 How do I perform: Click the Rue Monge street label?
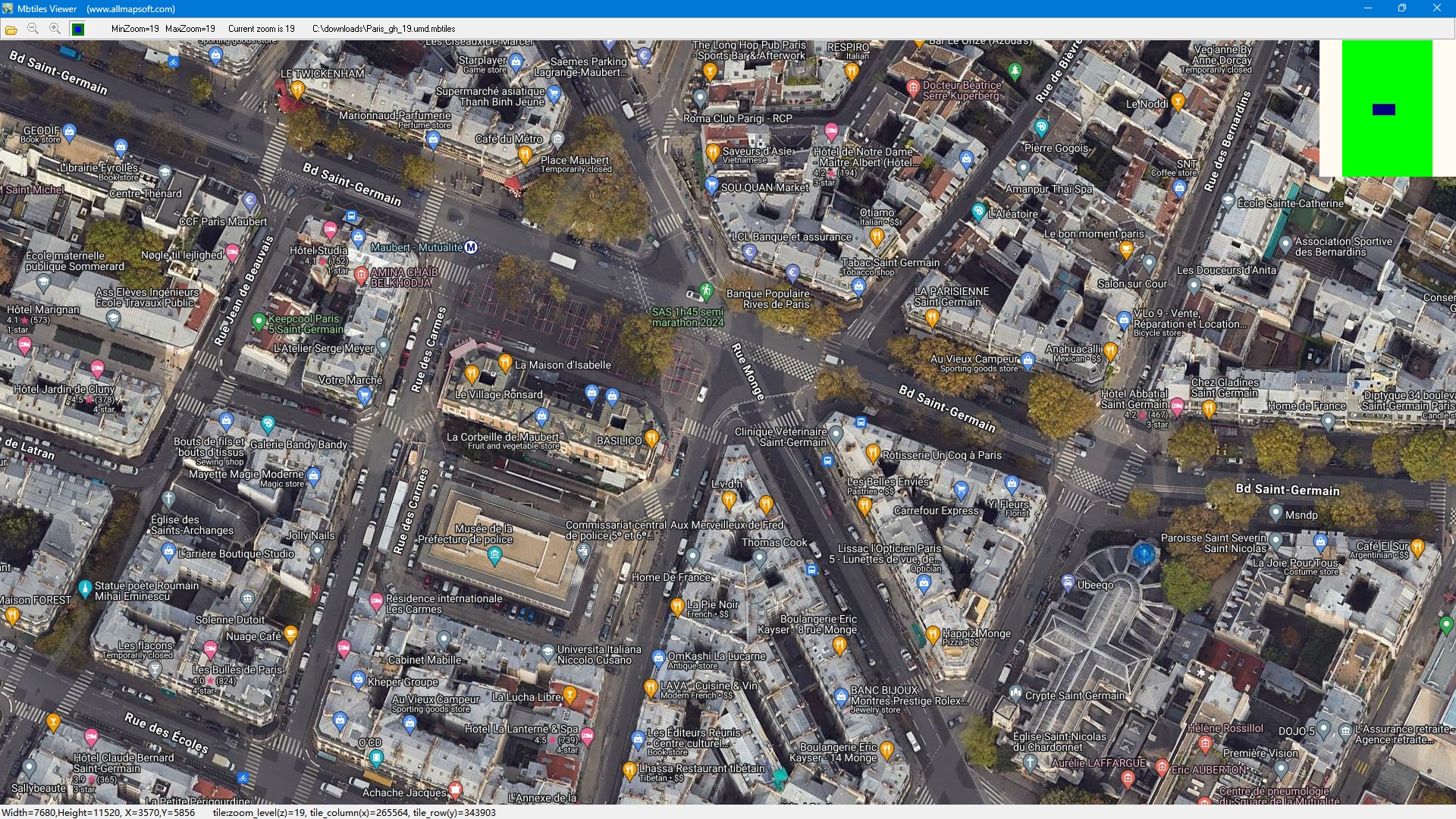(748, 371)
